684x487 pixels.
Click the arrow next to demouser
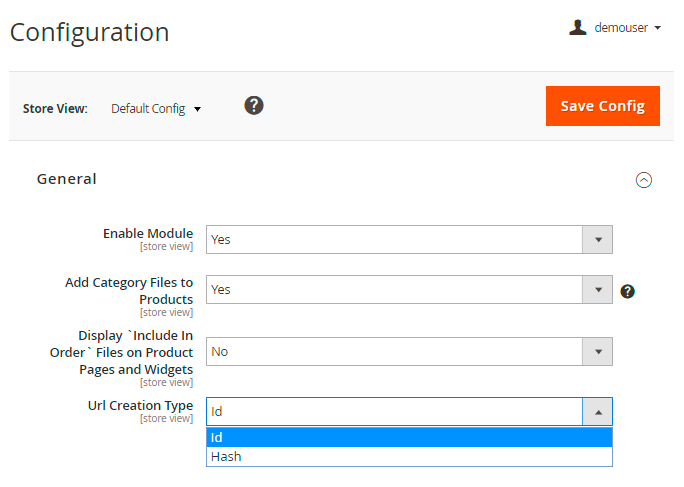pos(657,28)
